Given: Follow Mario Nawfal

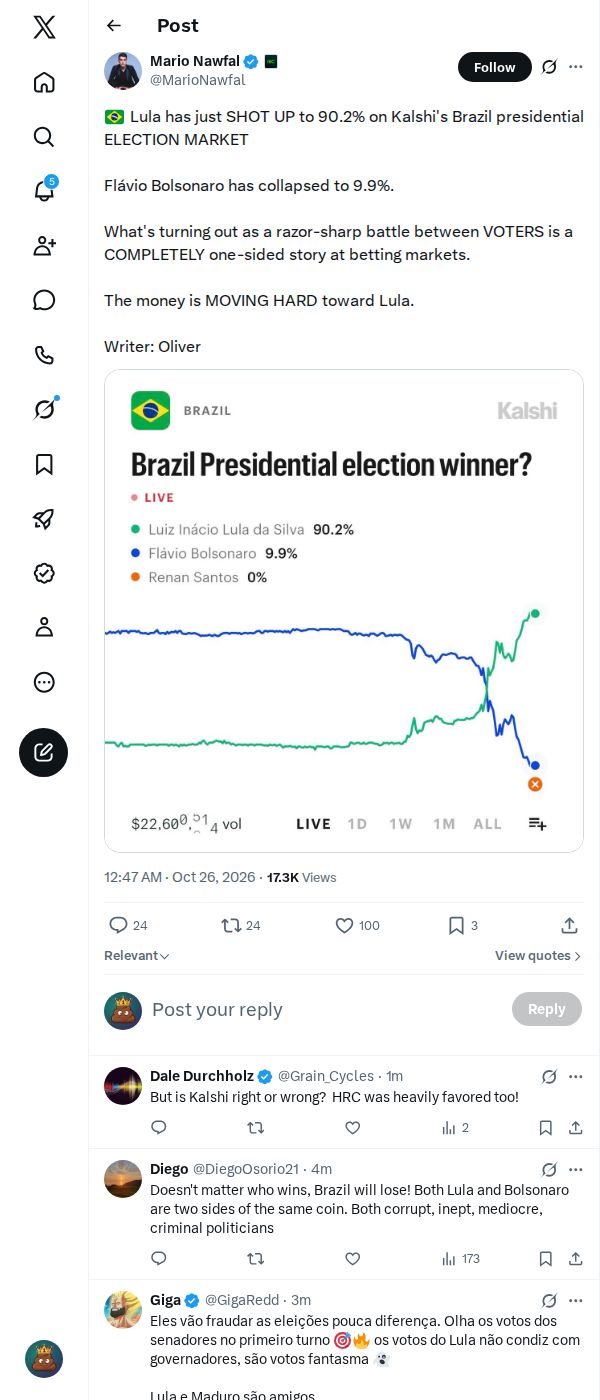Looking at the screenshot, I should click(495, 67).
